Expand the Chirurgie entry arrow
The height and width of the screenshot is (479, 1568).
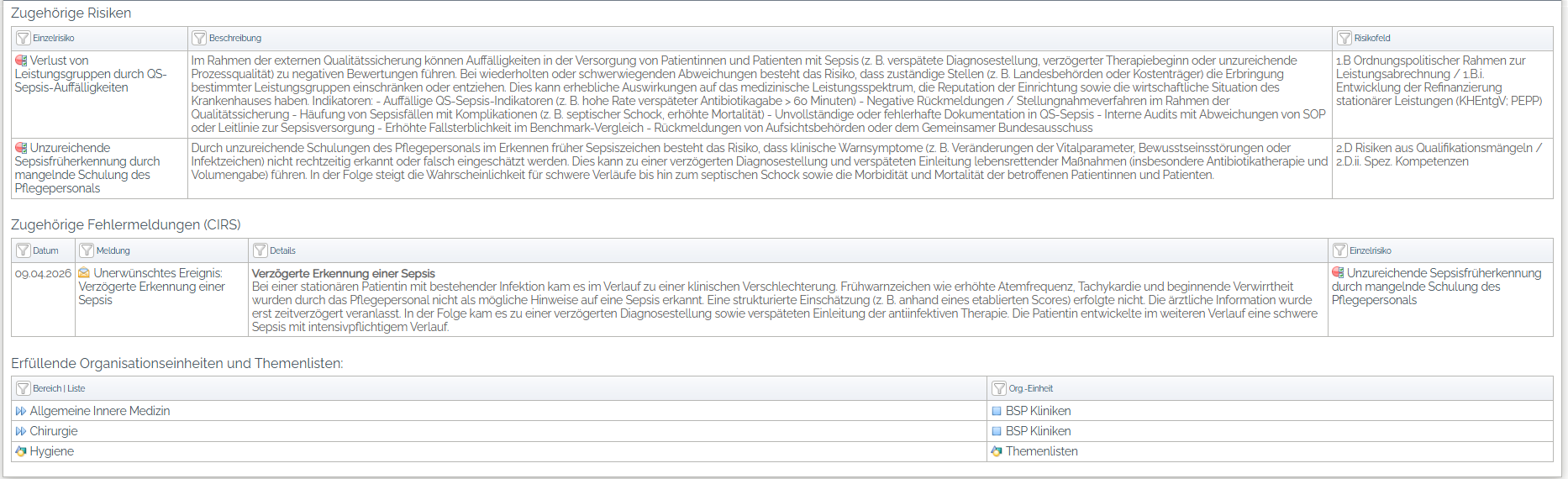coord(21,431)
